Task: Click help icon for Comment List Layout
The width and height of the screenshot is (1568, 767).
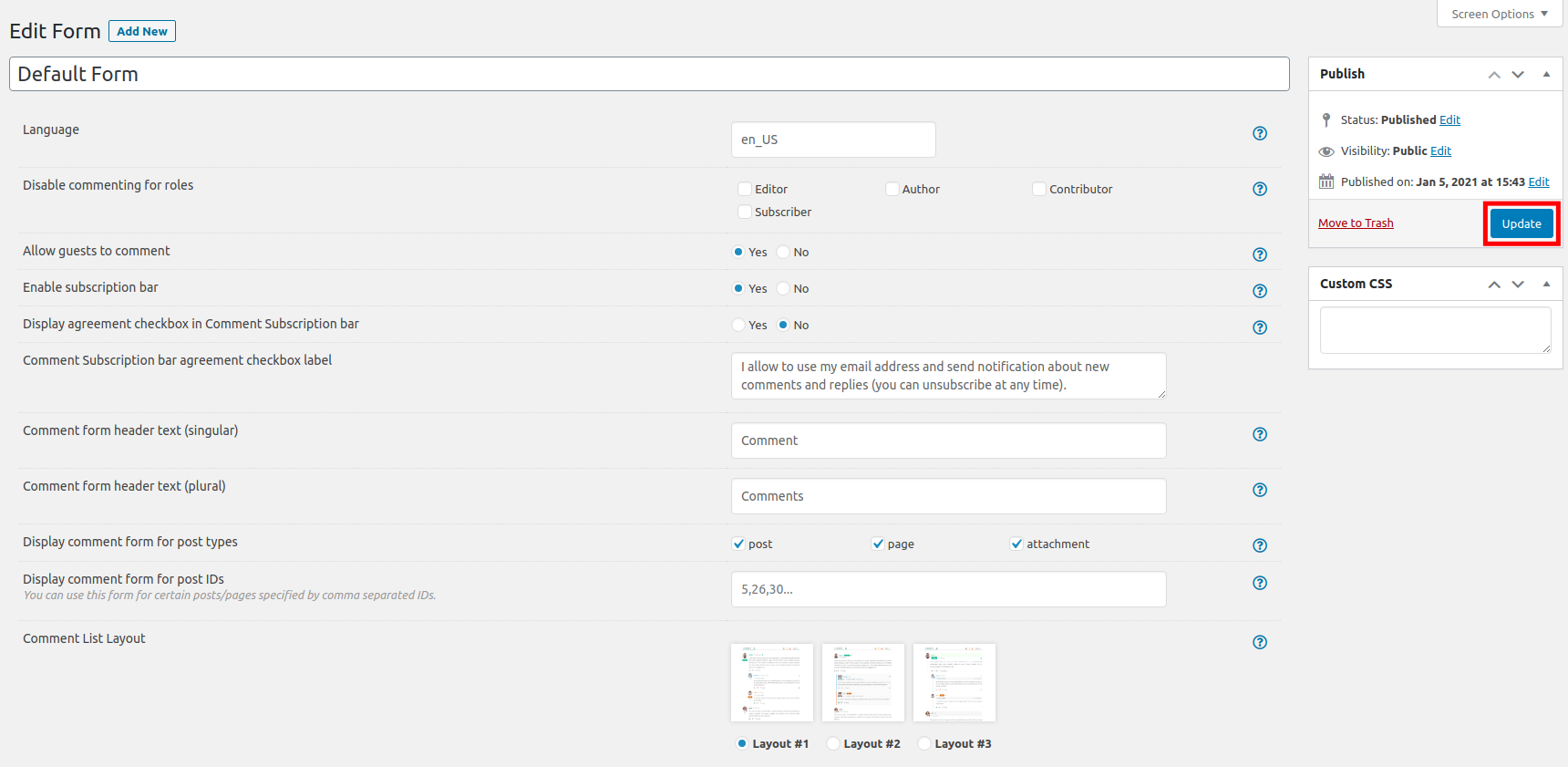Action: pos(1259,642)
